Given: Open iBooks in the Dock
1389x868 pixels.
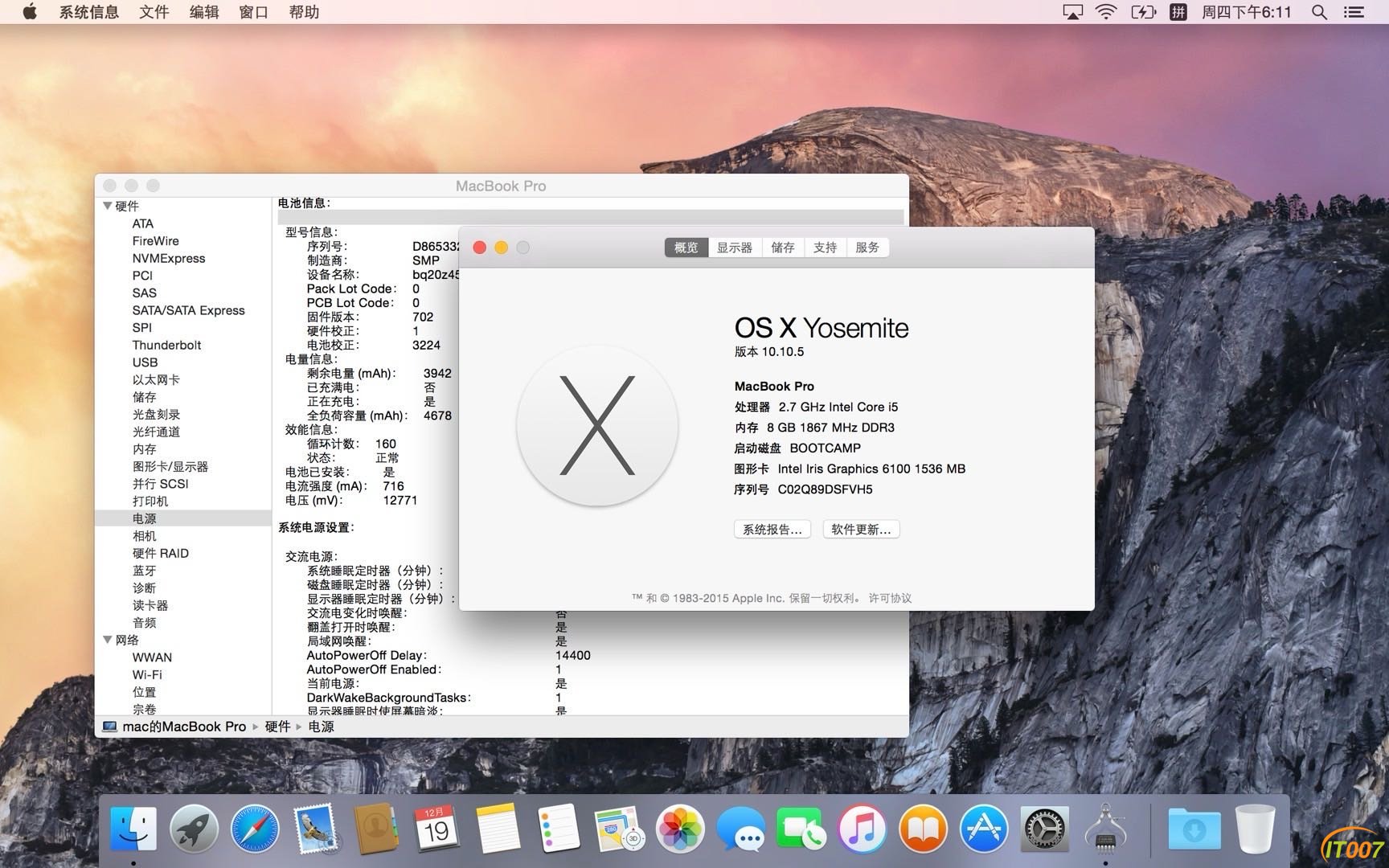Looking at the screenshot, I should pos(923,828).
